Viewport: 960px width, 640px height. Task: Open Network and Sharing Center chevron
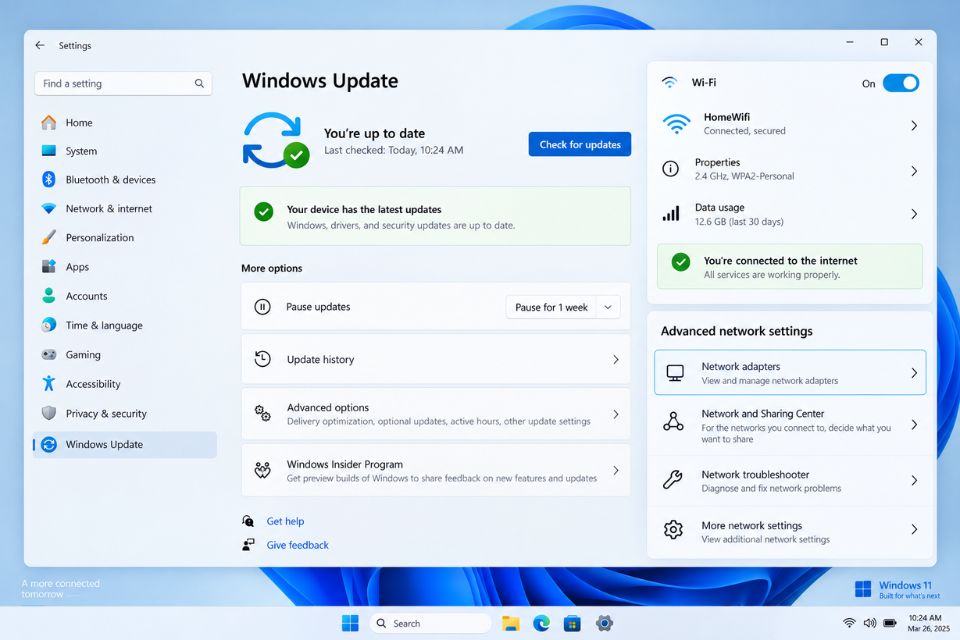coord(913,424)
